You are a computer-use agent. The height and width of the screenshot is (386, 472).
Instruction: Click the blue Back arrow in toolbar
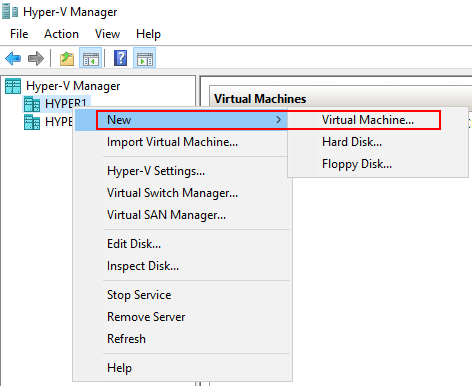[x=13, y=58]
